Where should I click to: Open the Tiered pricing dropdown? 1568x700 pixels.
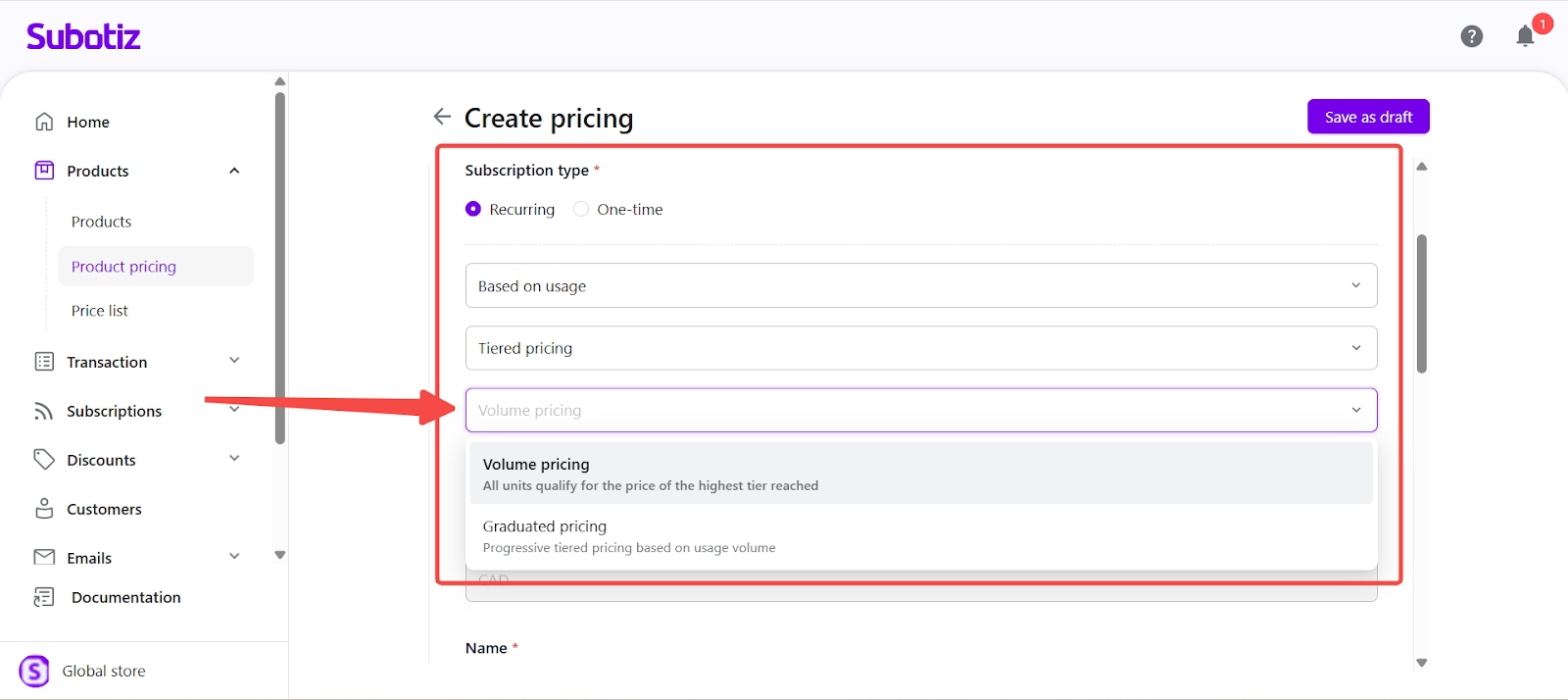click(920, 348)
